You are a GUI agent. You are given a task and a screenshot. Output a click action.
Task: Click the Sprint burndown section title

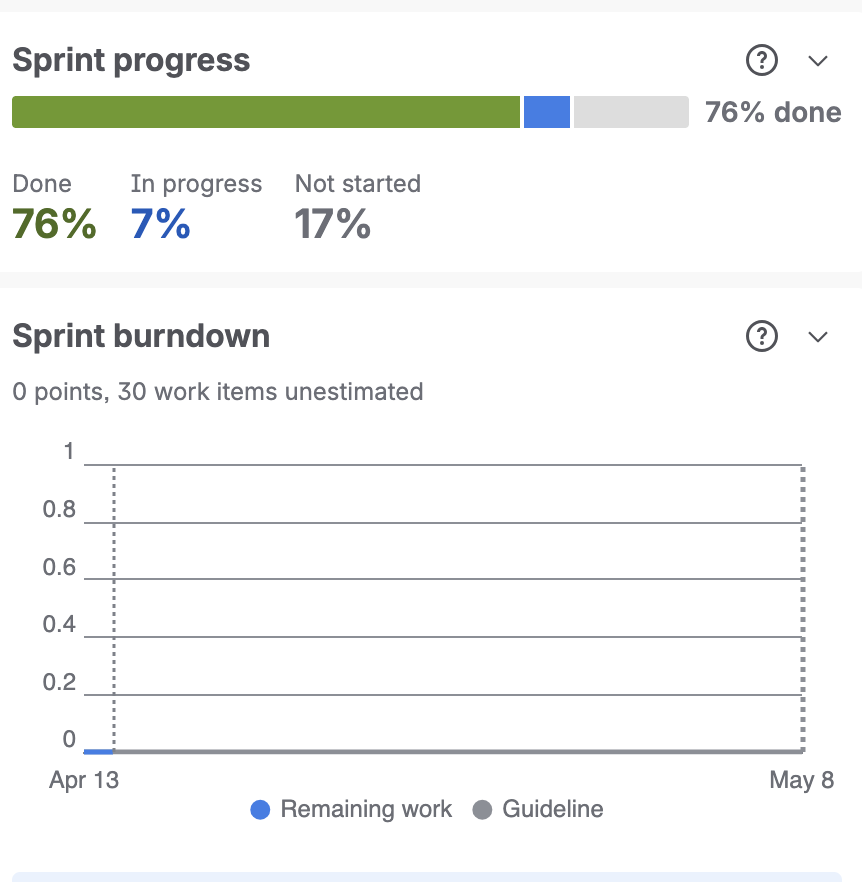point(140,336)
